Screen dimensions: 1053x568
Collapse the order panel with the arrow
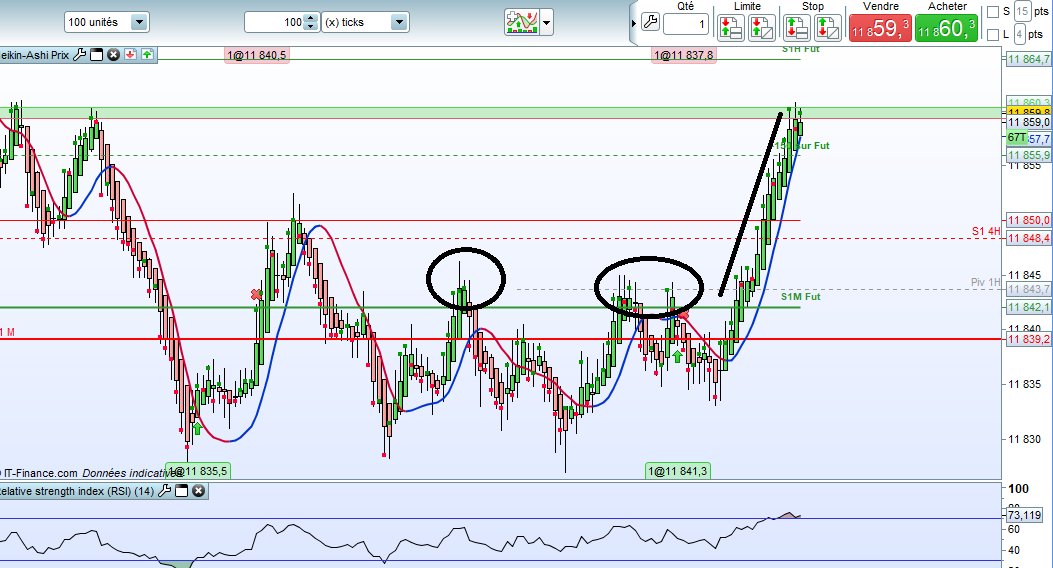633,23
